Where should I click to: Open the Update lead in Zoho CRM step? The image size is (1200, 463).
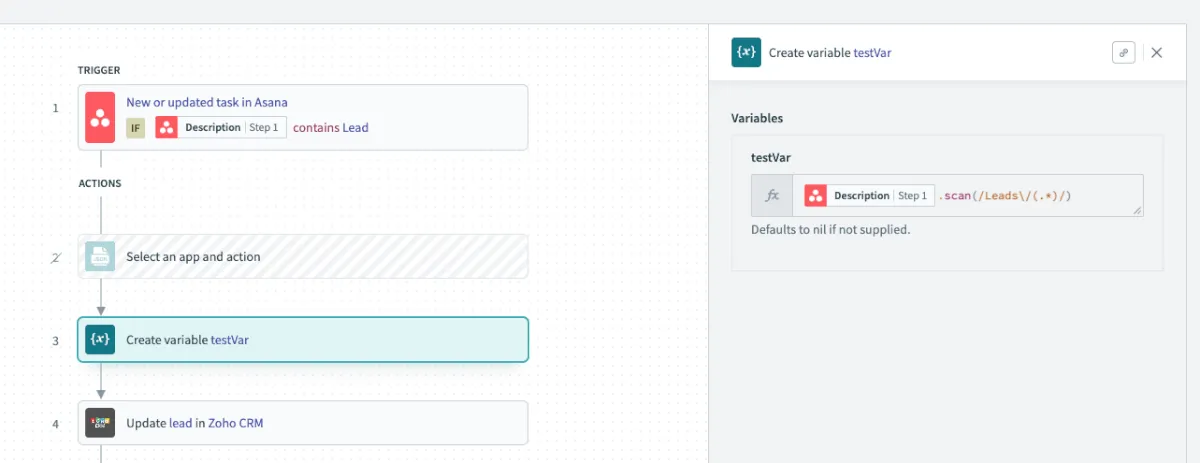point(303,423)
